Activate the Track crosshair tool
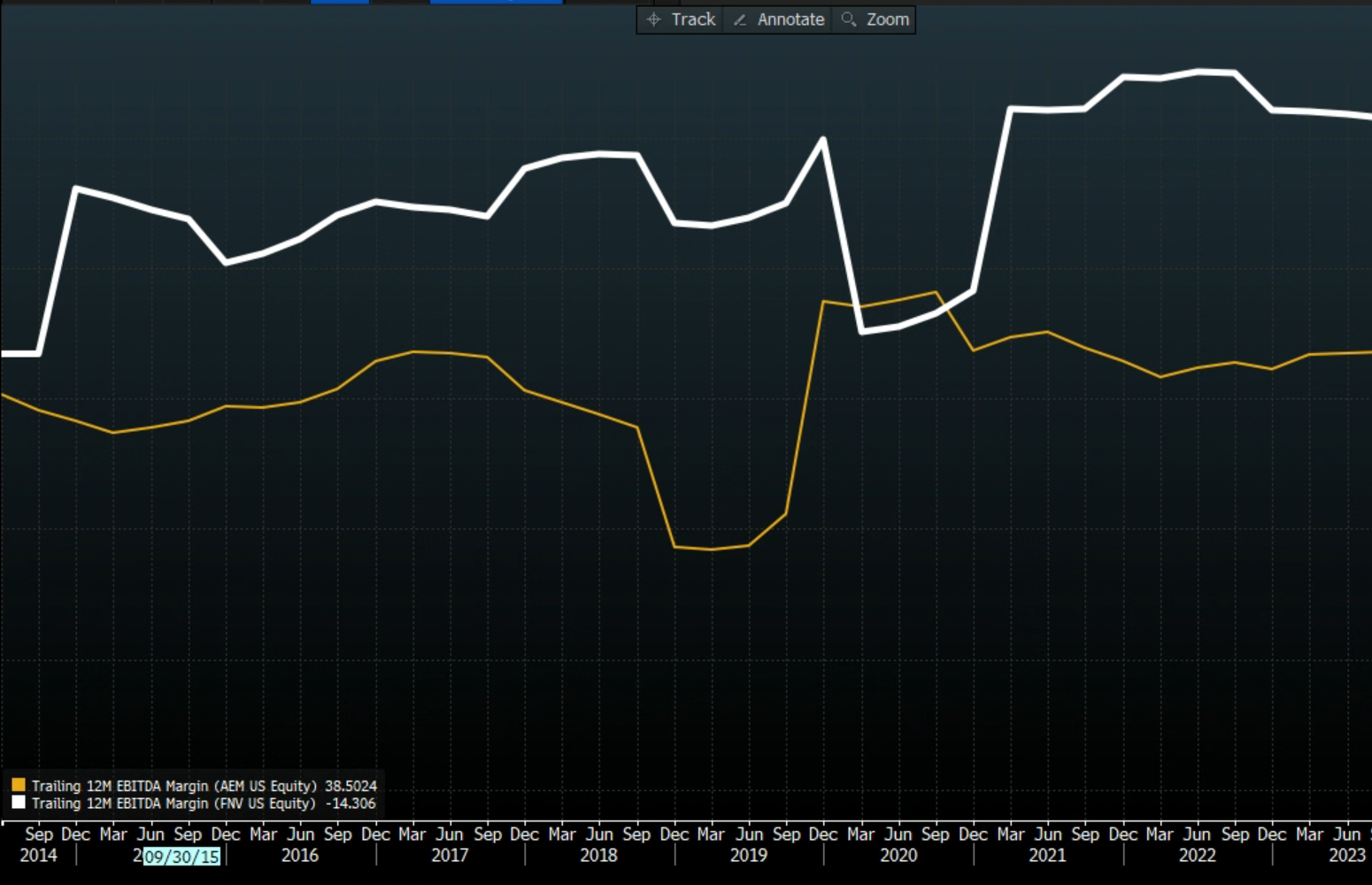 (681, 19)
